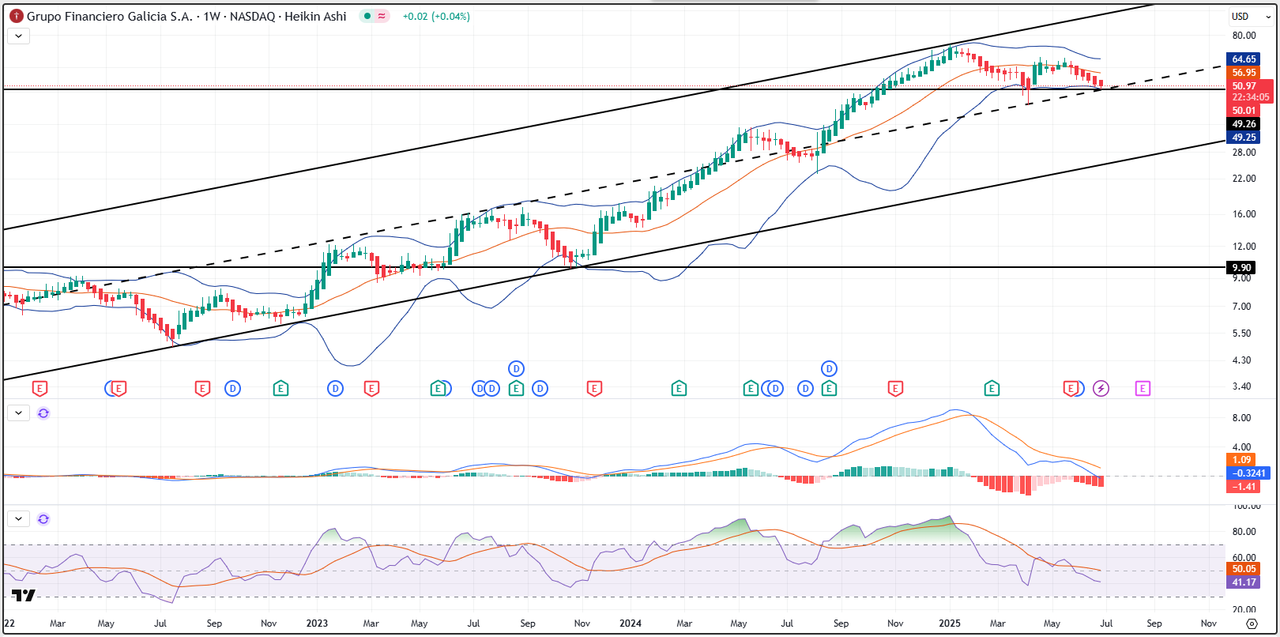Toggle the green market status dot
The width and height of the screenshot is (1280, 637).
pos(368,16)
